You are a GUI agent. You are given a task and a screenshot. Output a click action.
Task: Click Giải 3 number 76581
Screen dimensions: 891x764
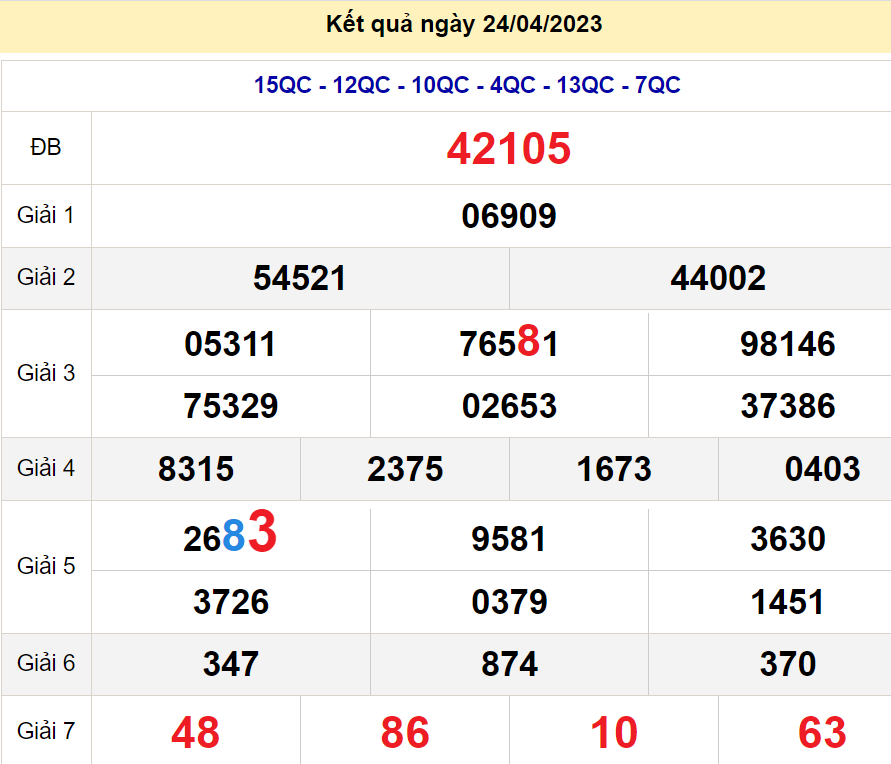pyautogui.click(x=508, y=344)
